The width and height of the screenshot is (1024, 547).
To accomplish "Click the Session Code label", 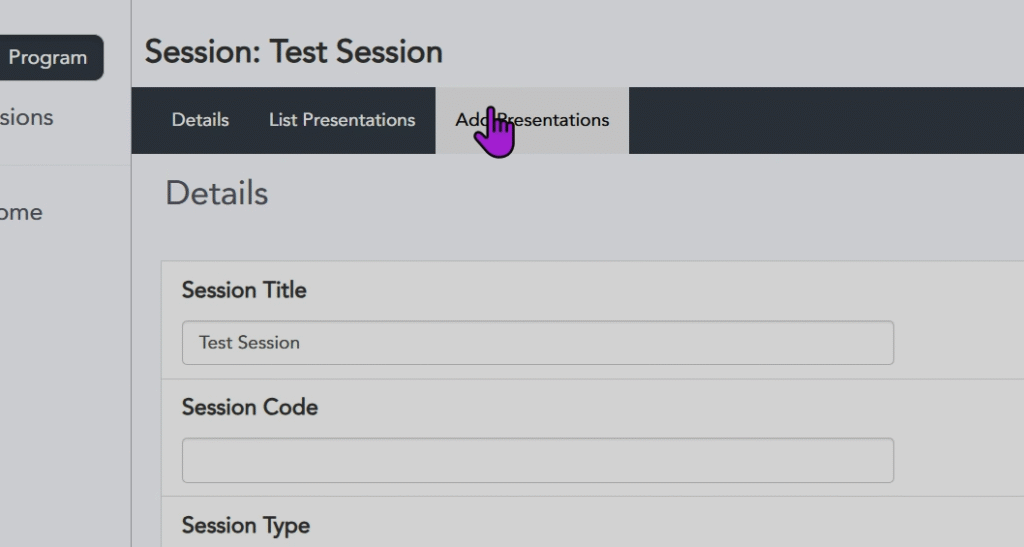I will (250, 407).
